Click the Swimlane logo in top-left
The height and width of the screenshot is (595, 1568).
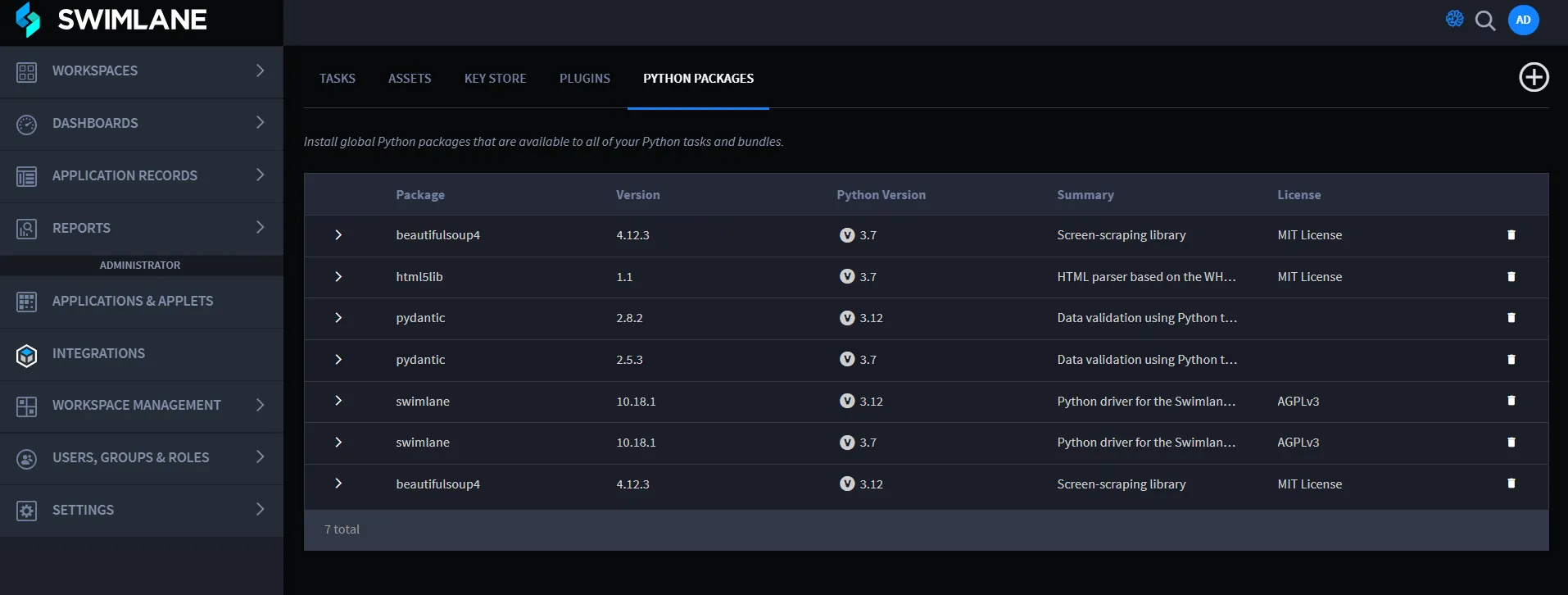112,20
